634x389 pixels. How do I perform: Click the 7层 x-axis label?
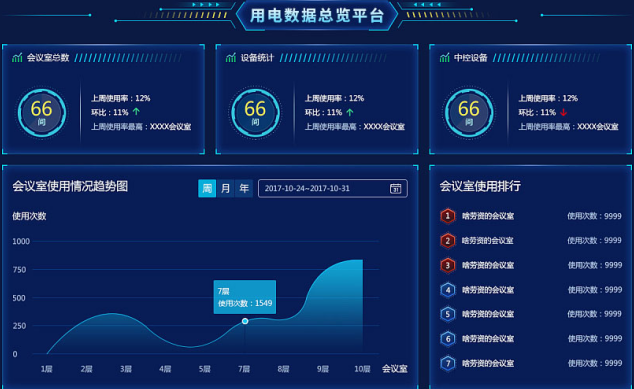[244, 369]
